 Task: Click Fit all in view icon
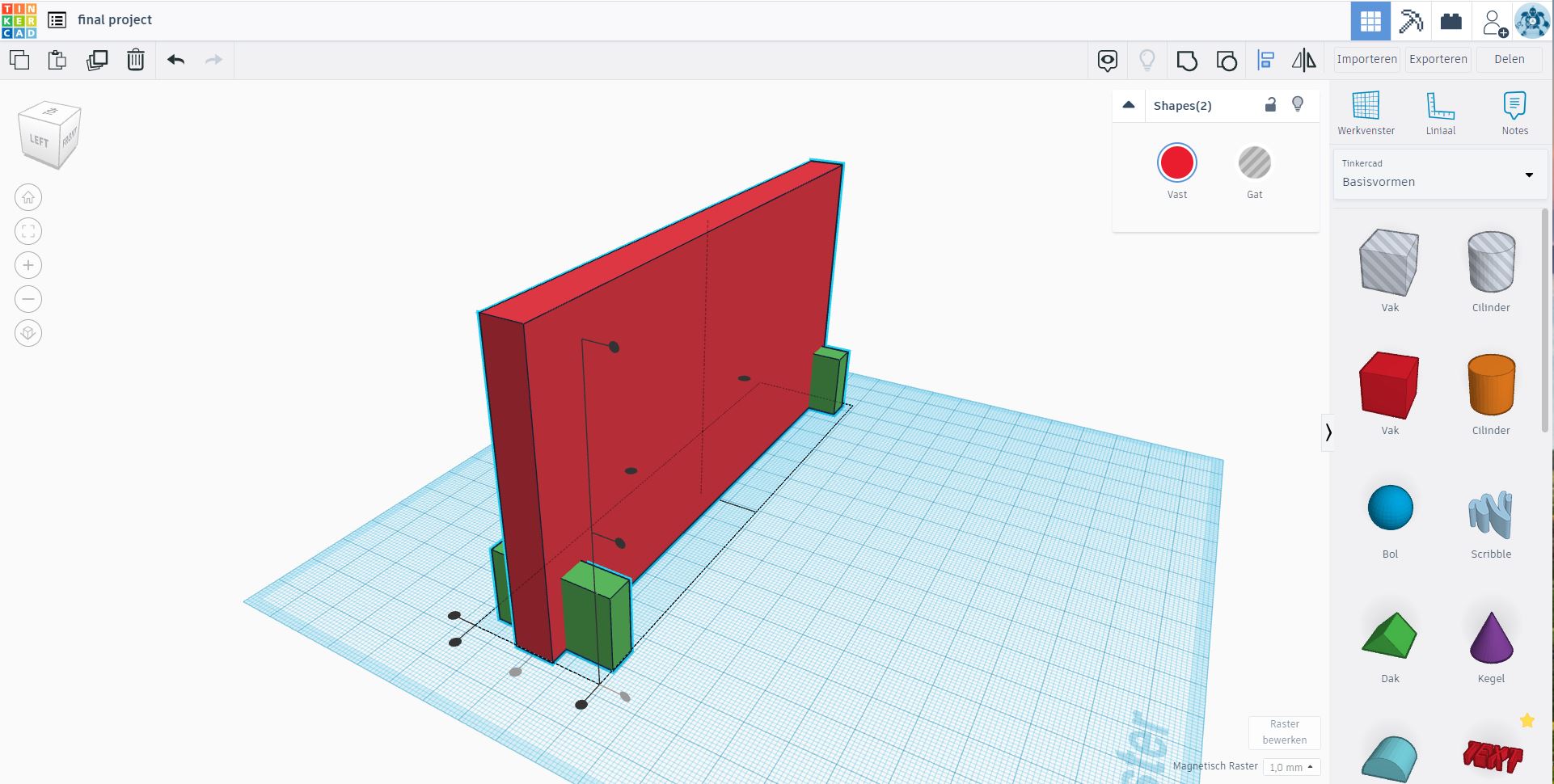tap(28, 231)
